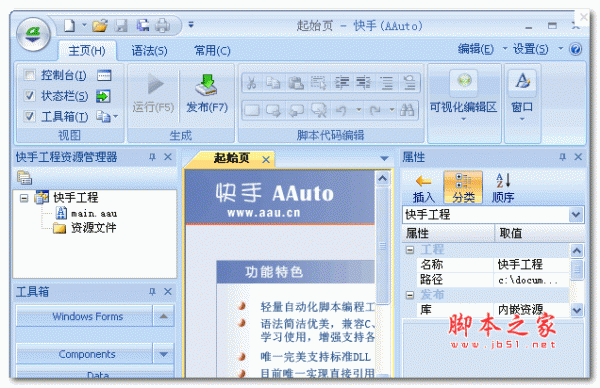
Task: Switch to the 语法(S) ribbon tab
Action: [149, 51]
